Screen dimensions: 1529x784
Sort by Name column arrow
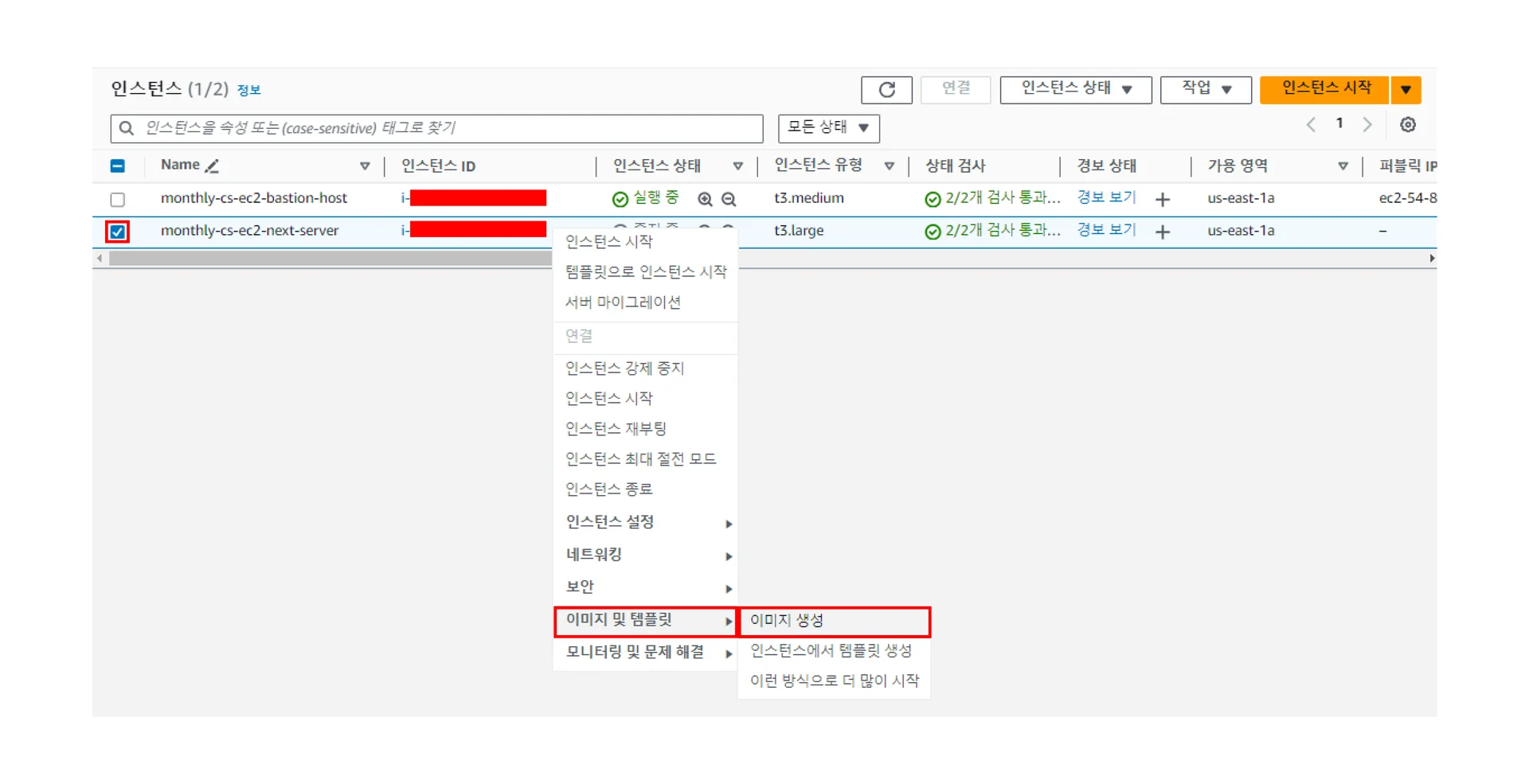click(x=365, y=166)
